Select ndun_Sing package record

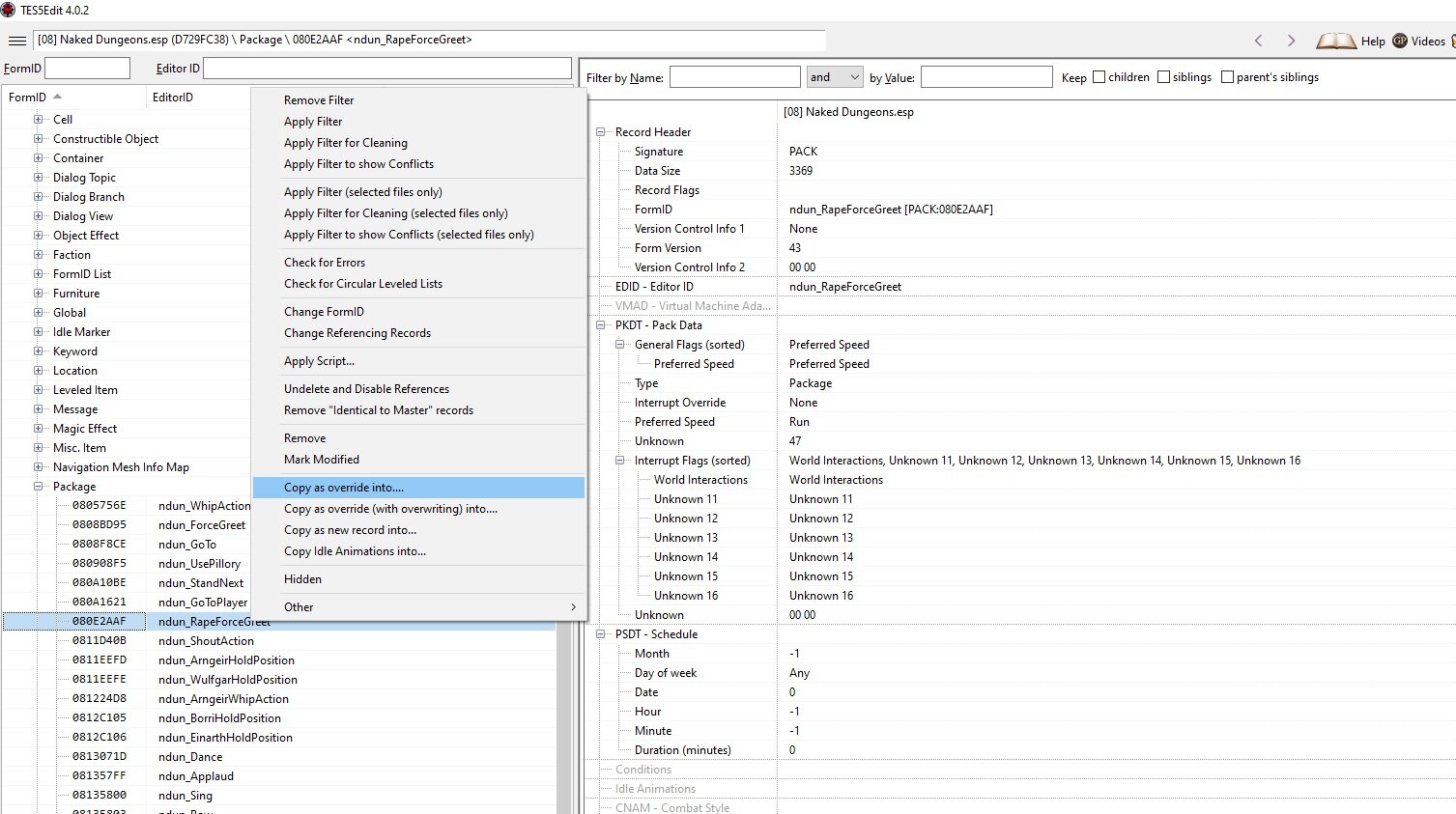(186, 796)
